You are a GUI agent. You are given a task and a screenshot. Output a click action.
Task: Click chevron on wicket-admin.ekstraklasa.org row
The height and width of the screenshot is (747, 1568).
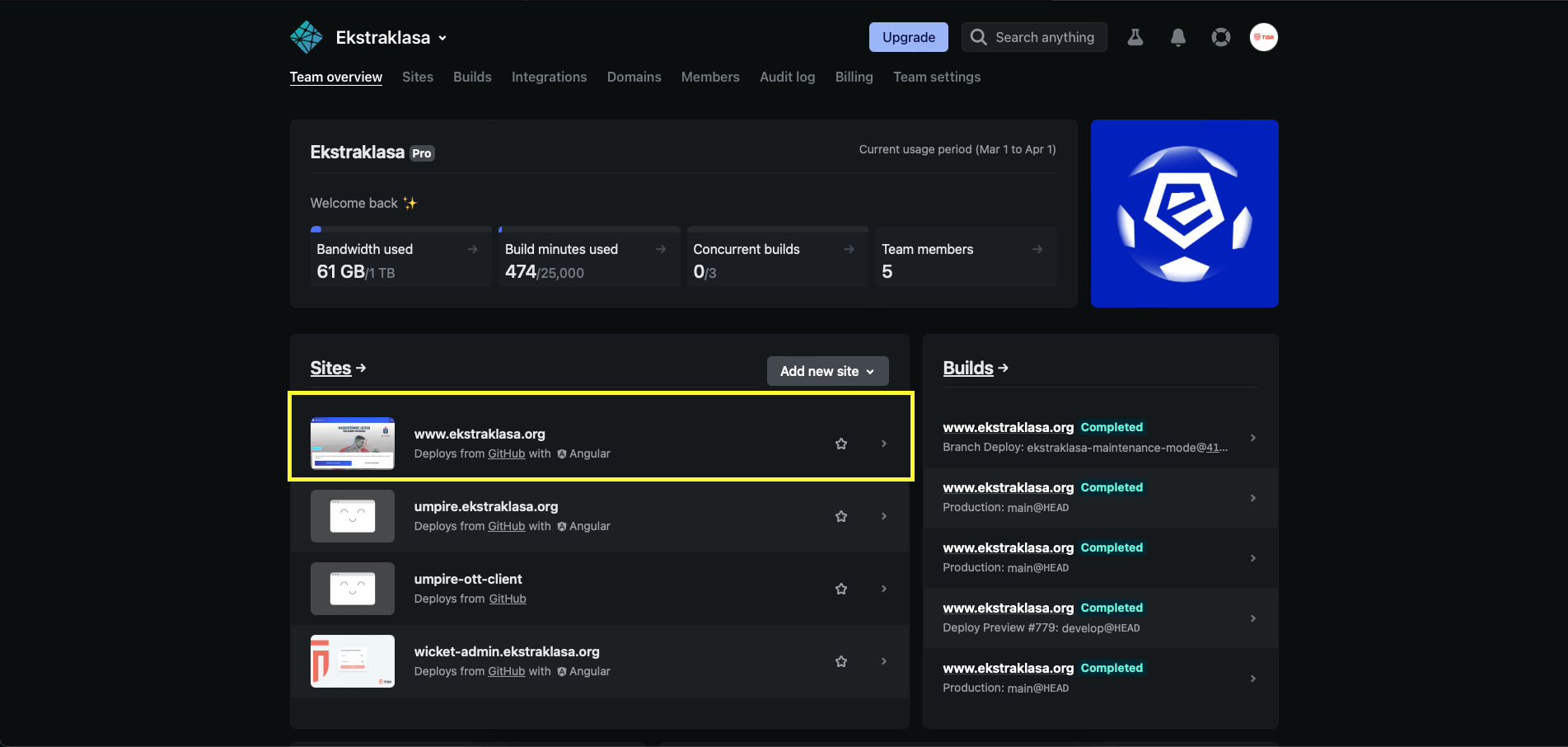pyautogui.click(x=884, y=661)
